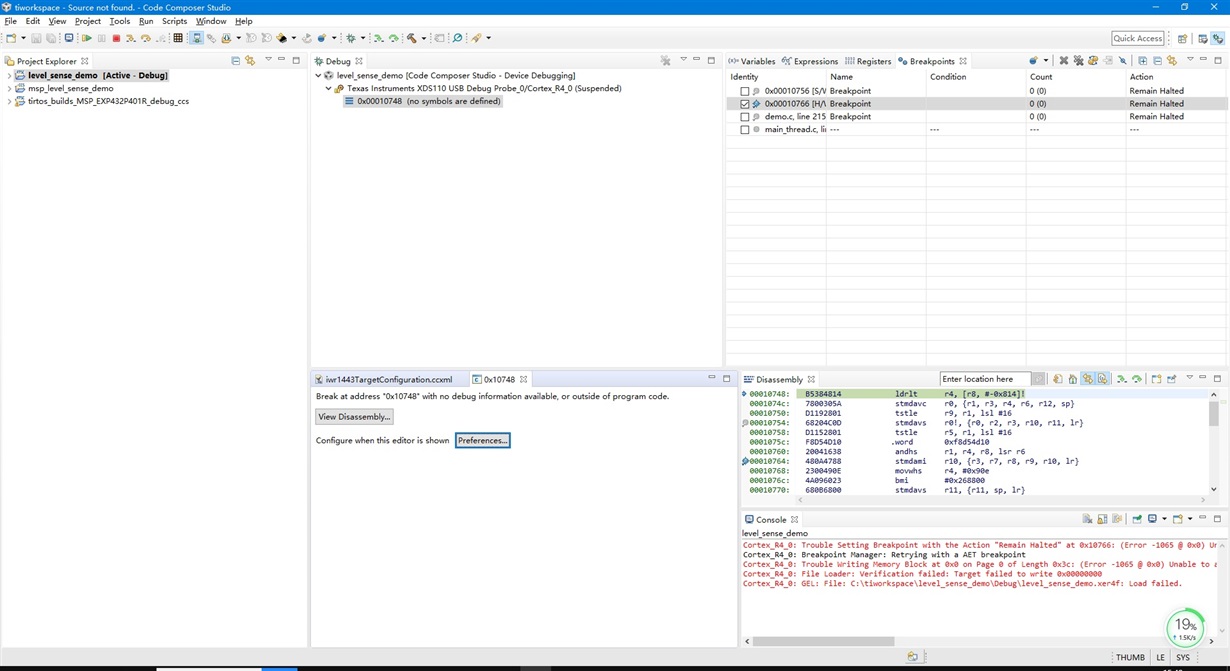Tick the demo.c line 215 breakpoint checkbox
Screen dimensions: 1230x671
(x=744, y=117)
